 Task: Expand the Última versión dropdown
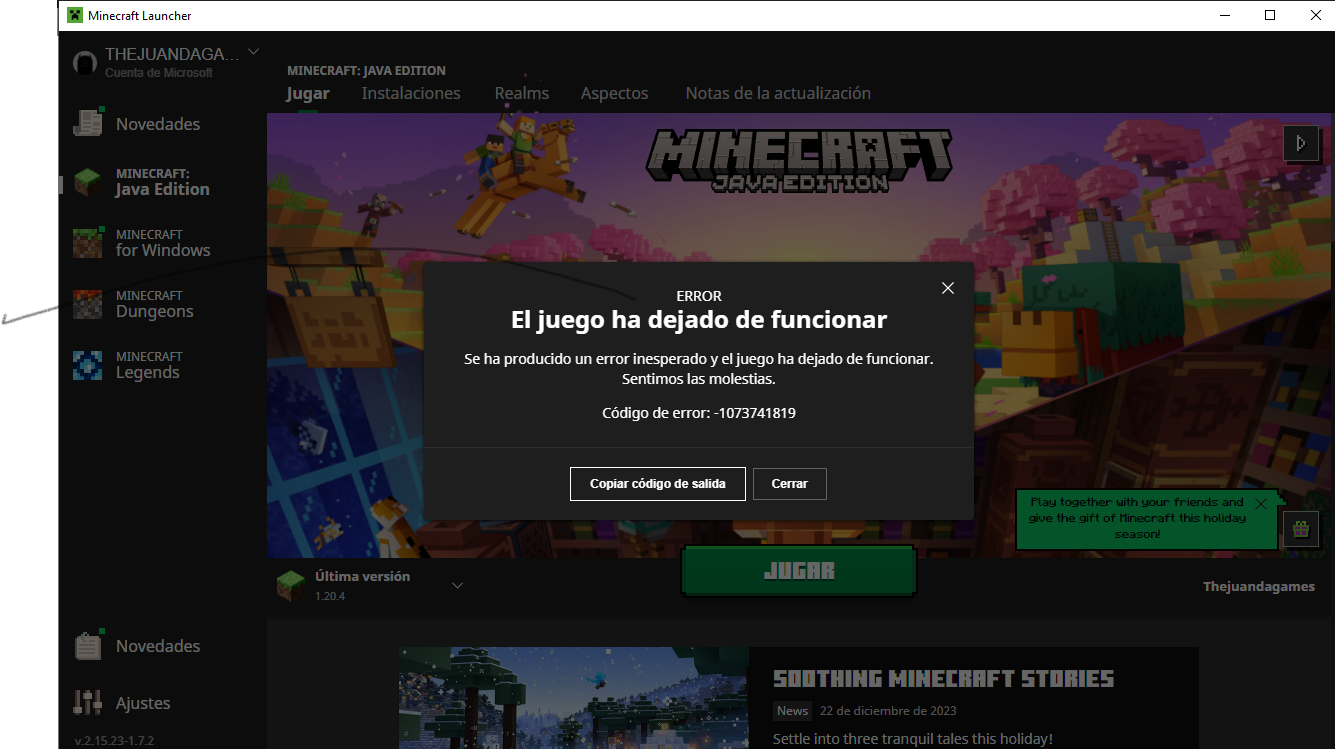[x=457, y=585]
